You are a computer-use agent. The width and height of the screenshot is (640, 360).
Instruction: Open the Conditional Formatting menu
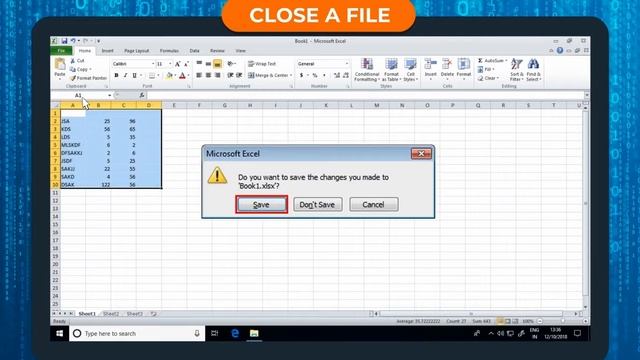click(x=367, y=69)
